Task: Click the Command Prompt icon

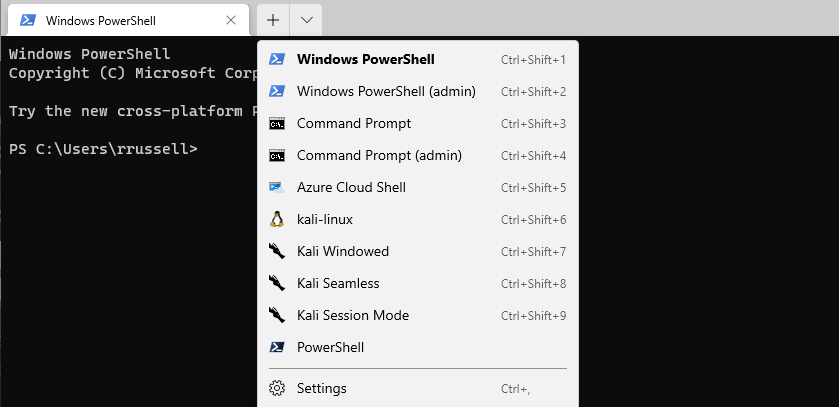Action: pos(277,124)
